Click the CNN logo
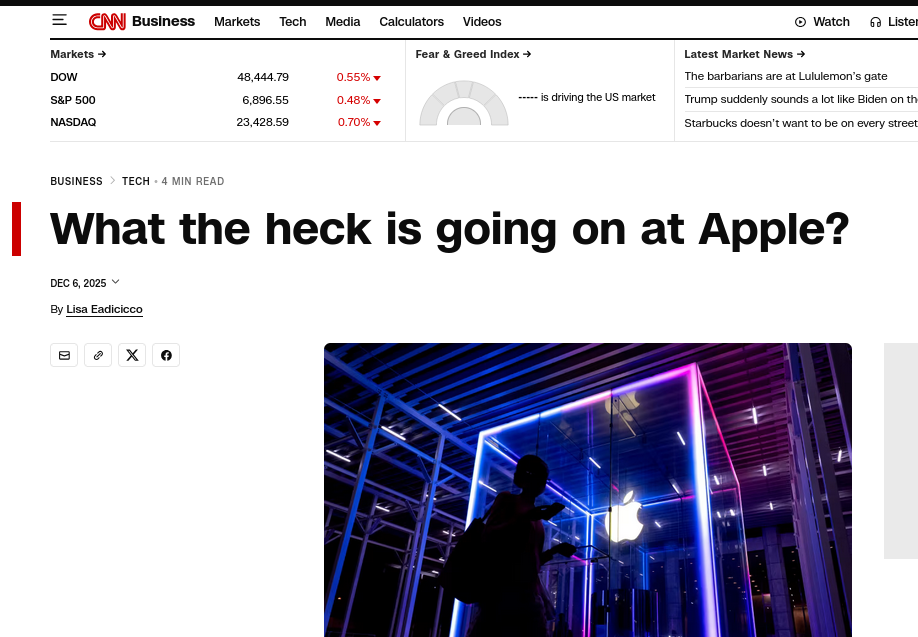Image resolution: width=918 pixels, height=637 pixels. pos(107,21)
